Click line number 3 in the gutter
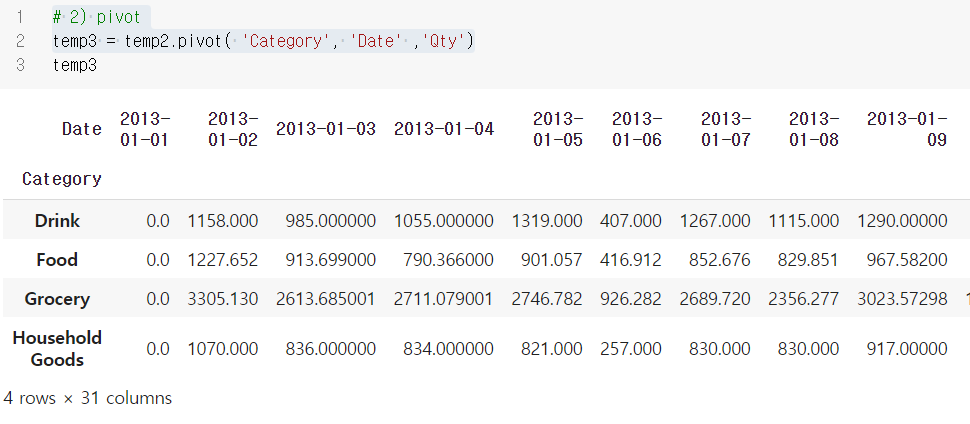This screenshot has width=970, height=424. [x=20, y=65]
